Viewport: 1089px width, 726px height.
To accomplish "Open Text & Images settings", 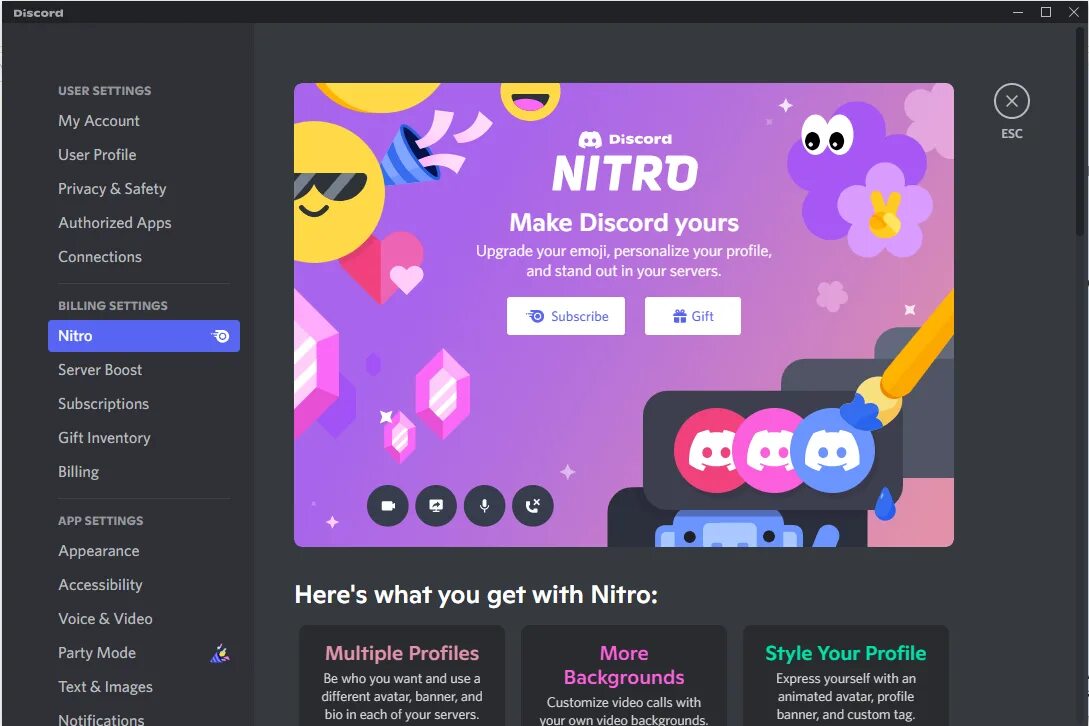I will point(144,688).
